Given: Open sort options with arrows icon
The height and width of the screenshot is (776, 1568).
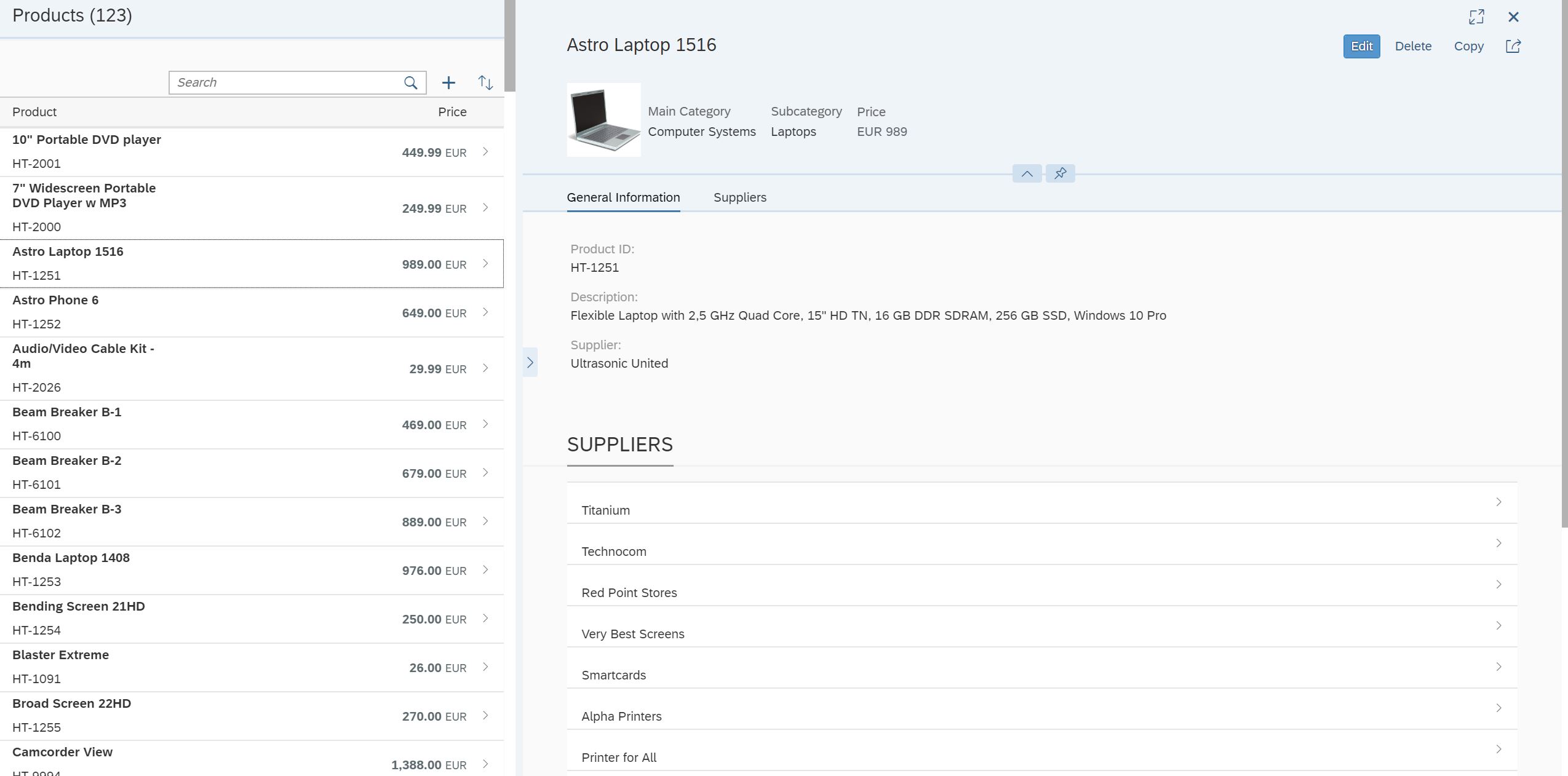Looking at the screenshot, I should point(485,82).
